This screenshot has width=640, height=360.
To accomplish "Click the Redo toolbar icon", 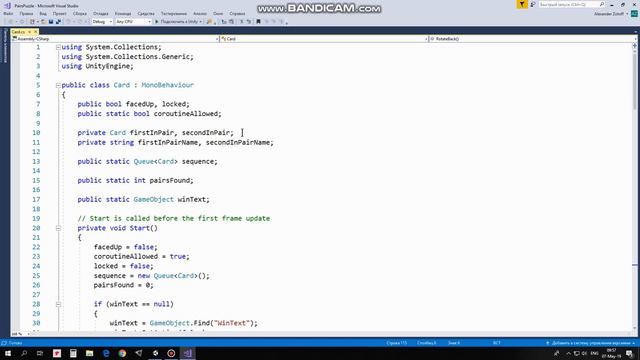I will tap(80, 22).
